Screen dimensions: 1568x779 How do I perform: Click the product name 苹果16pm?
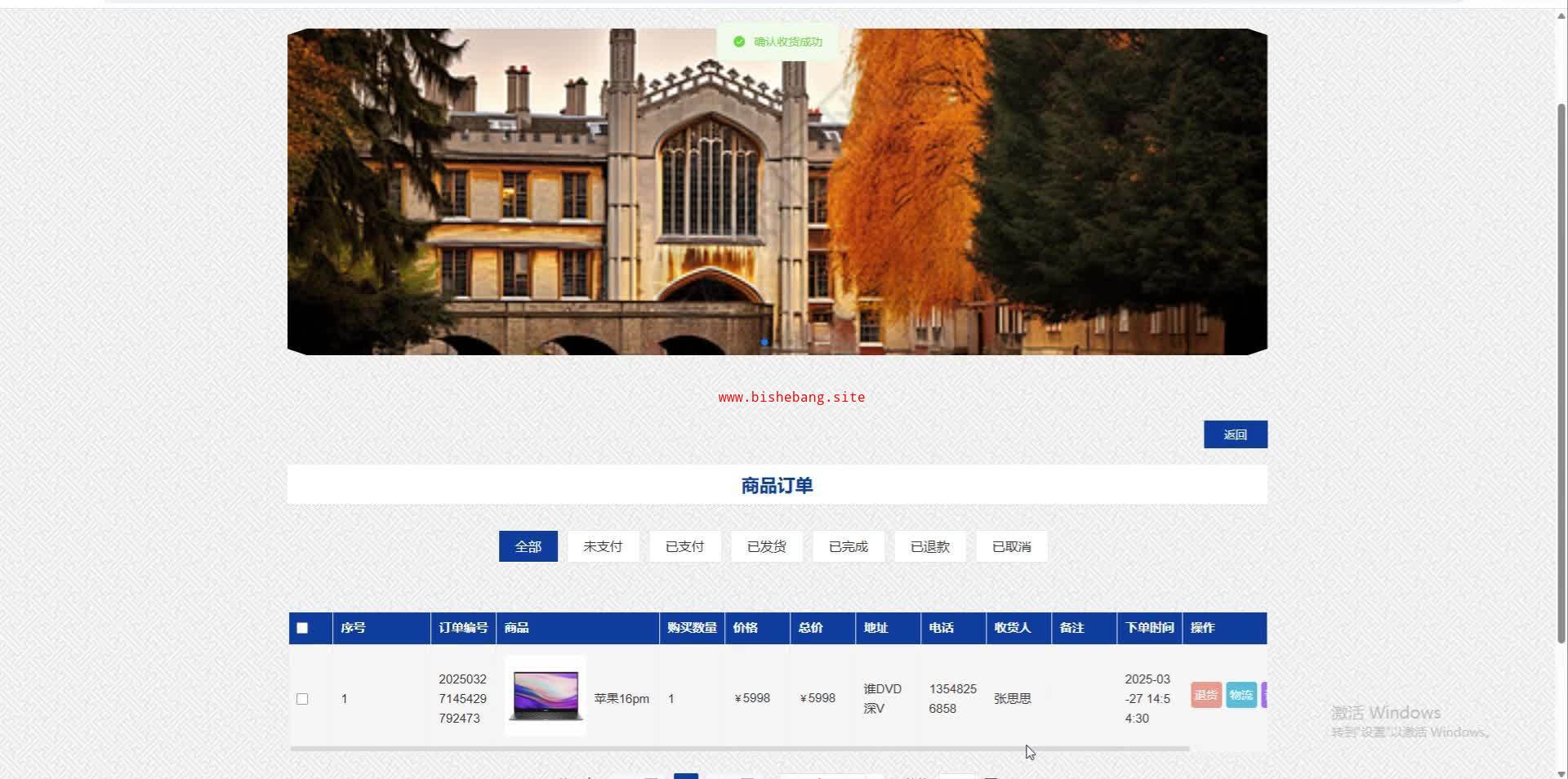pyautogui.click(x=621, y=699)
